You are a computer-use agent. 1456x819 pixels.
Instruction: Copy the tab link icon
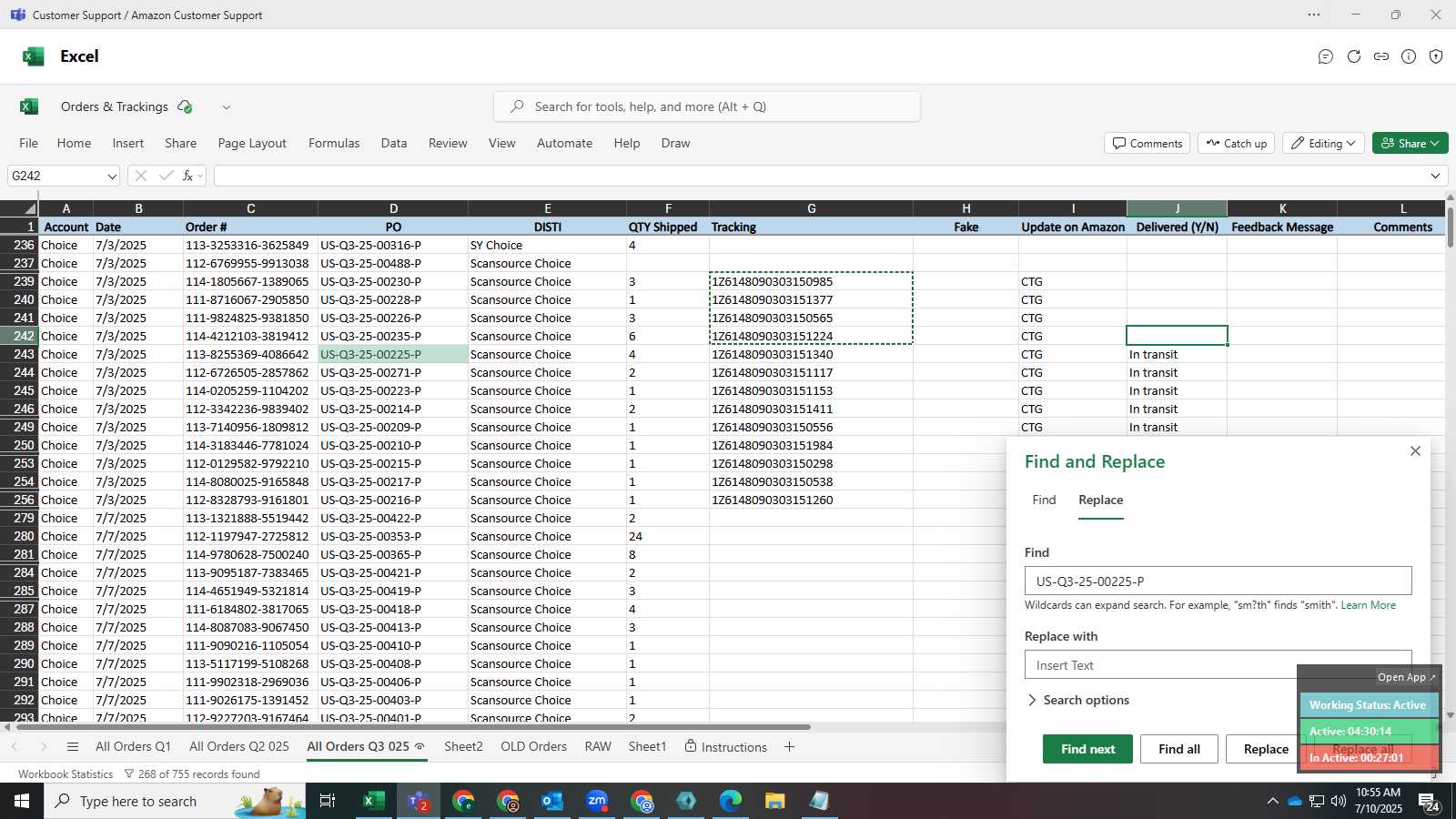(1381, 56)
